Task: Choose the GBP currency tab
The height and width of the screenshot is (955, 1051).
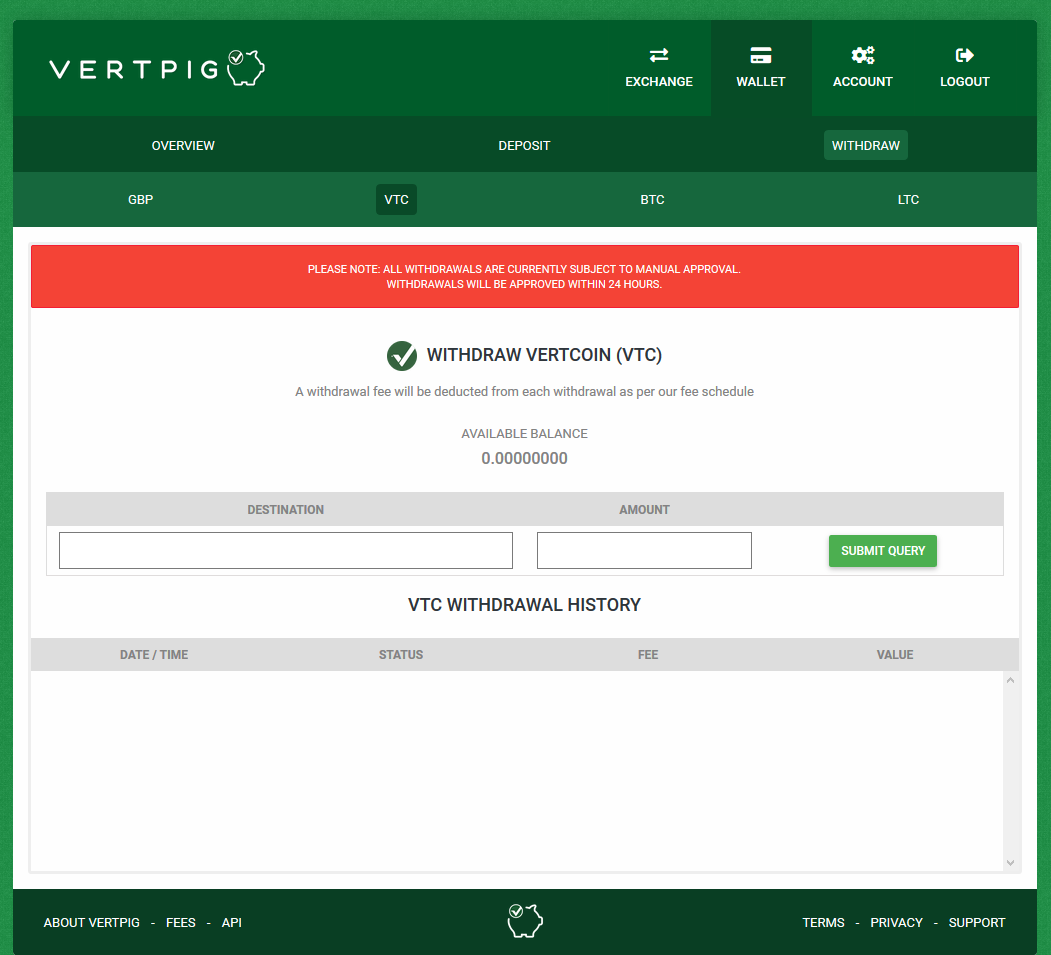Action: click(141, 200)
